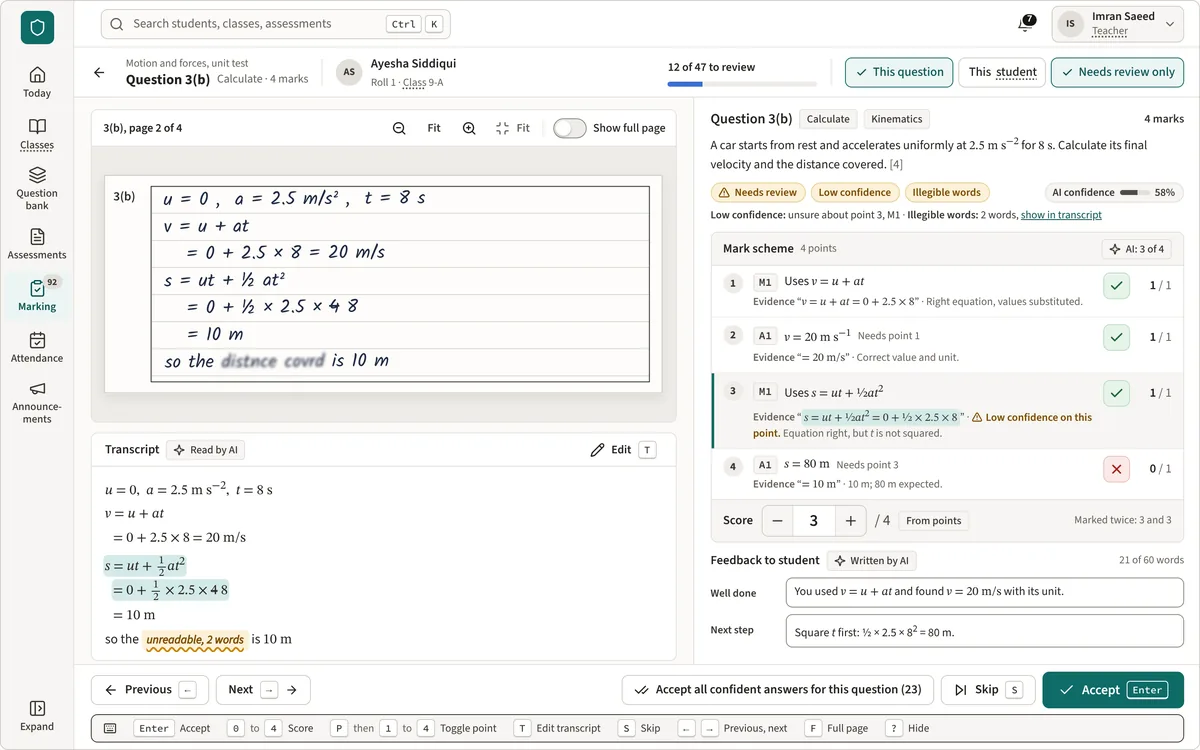Toggle point 1 check mark
The width and height of the screenshot is (1200, 750).
click(1117, 286)
